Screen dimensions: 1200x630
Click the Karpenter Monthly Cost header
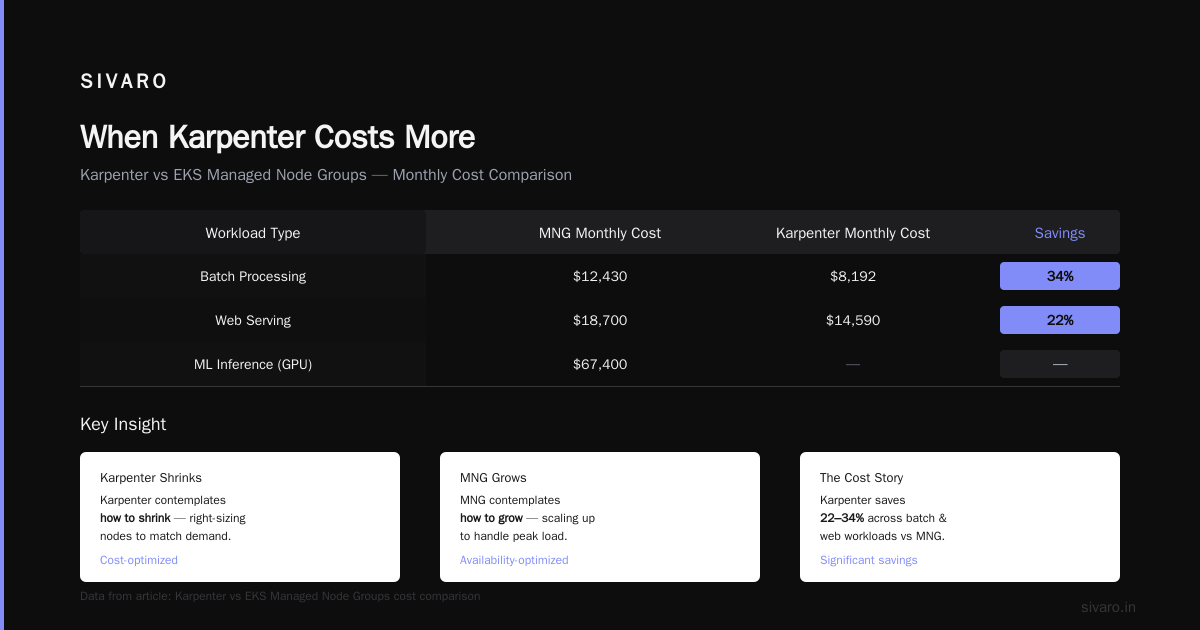tap(853, 233)
